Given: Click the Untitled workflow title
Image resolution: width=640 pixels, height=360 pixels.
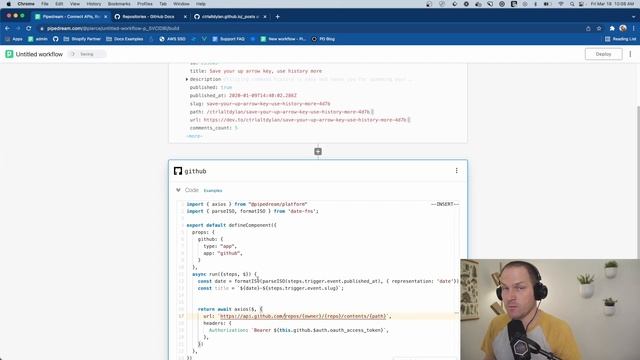Looking at the screenshot, I should (x=39, y=54).
